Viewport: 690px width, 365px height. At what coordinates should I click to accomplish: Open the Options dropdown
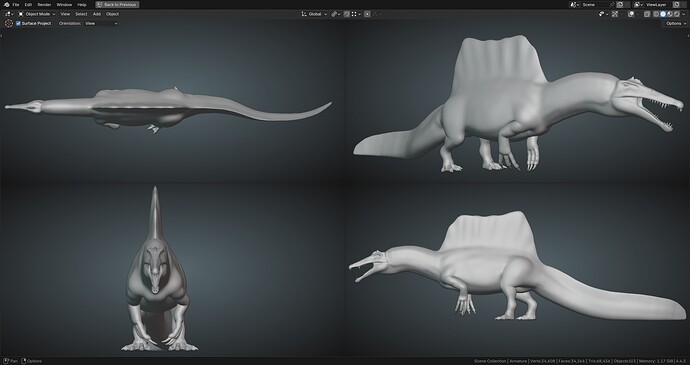675,23
